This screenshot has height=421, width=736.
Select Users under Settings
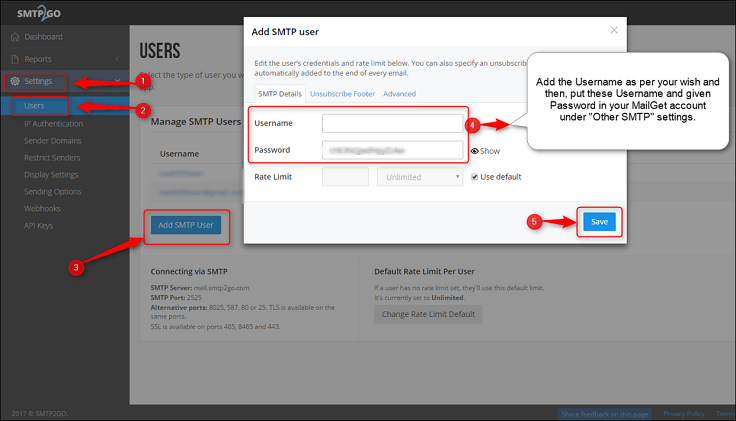point(34,106)
